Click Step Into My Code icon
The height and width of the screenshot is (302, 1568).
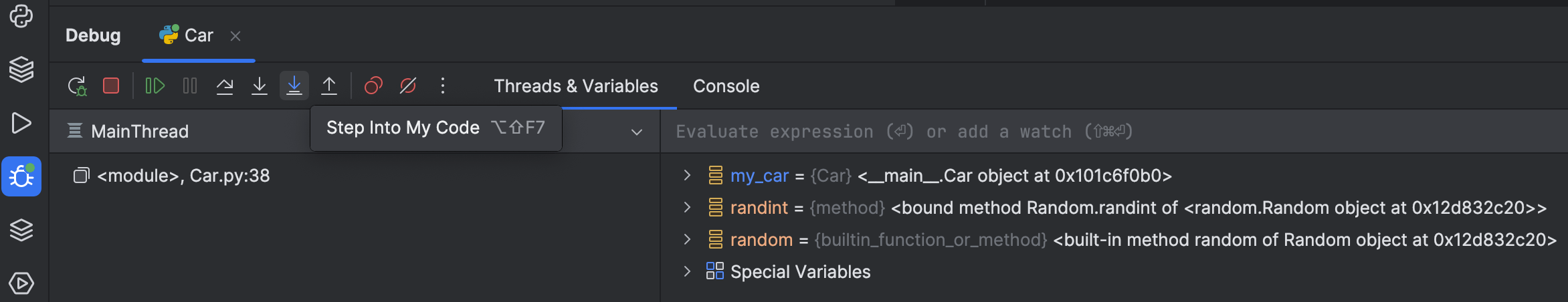coord(294,86)
